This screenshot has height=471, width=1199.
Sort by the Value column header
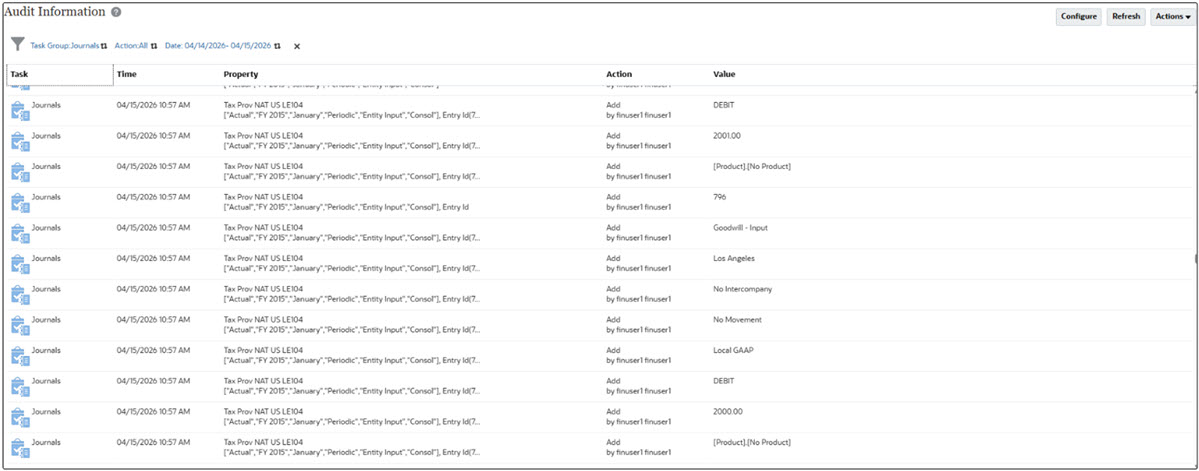pyautogui.click(x=724, y=74)
